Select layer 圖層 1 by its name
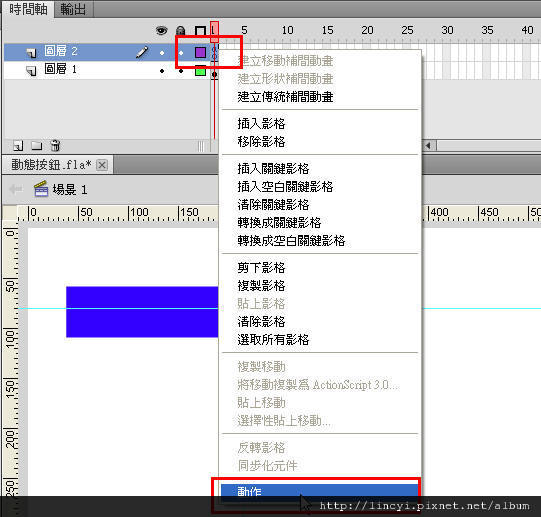The image size is (541, 517). 61,69
